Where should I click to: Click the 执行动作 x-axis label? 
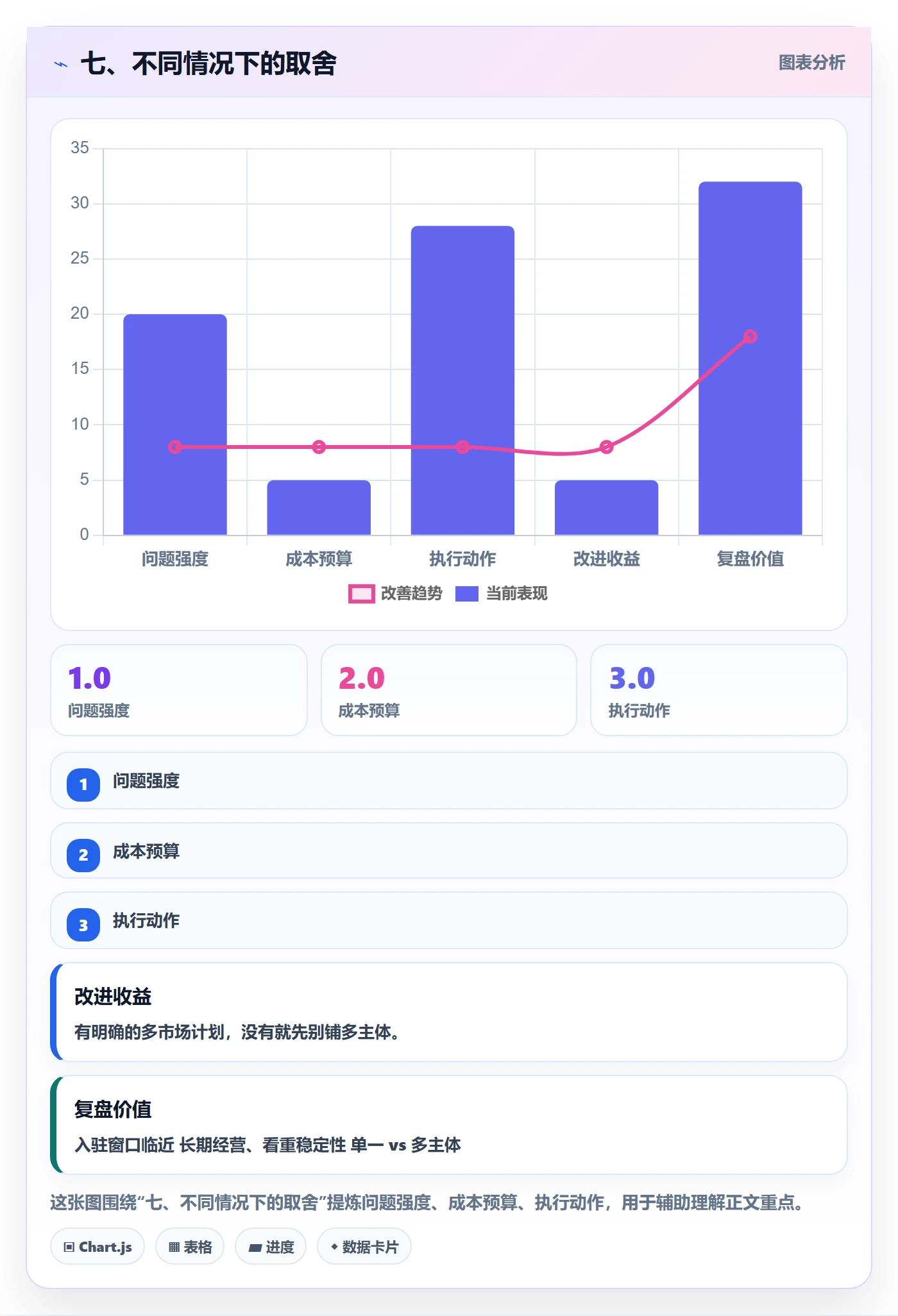pos(462,559)
